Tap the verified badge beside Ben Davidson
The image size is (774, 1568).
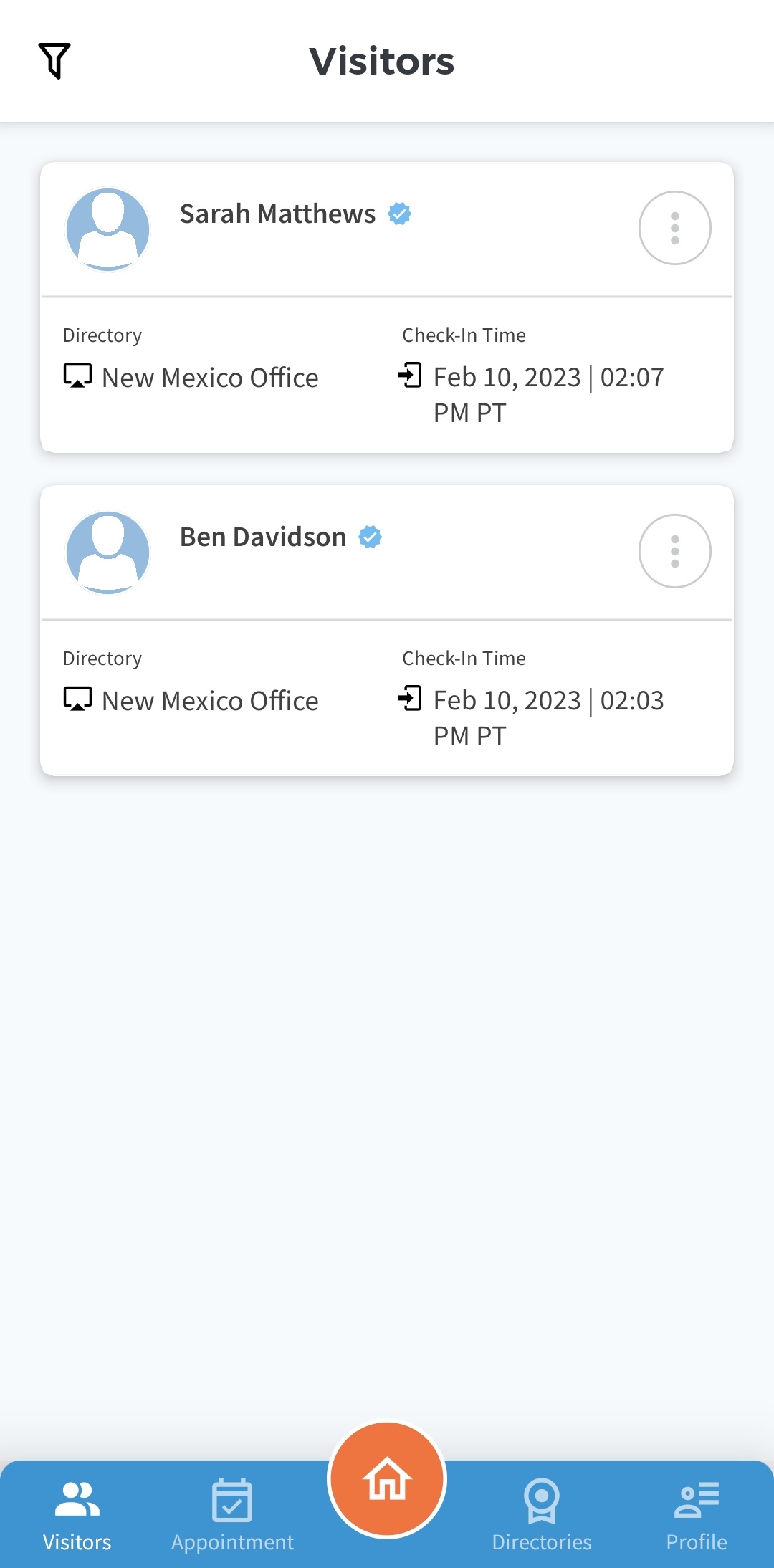[370, 537]
